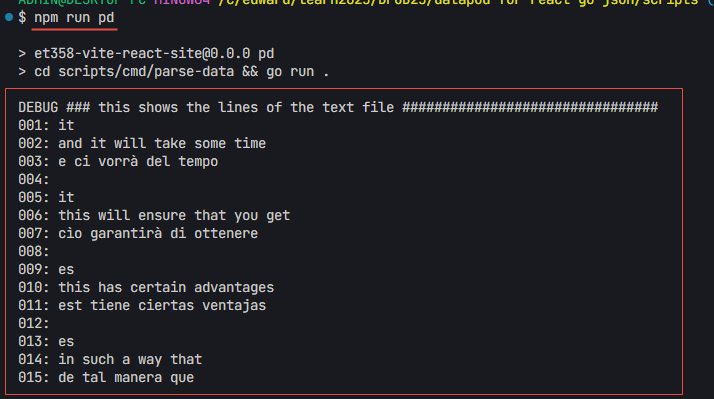Click line 005 containing 'it'
The height and width of the screenshot is (399, 714).
(46, 197)
